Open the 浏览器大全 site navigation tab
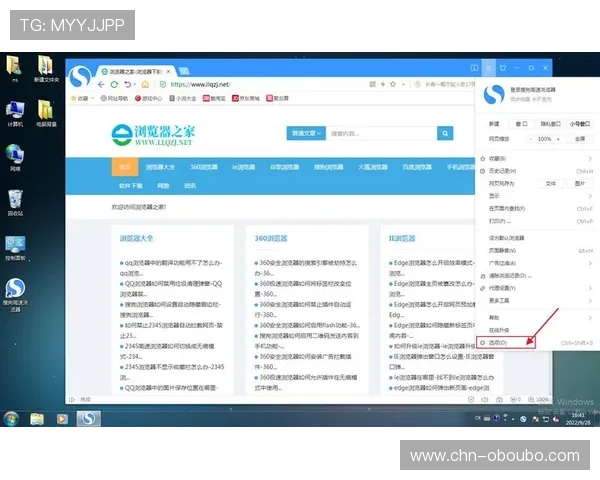 [160, 167]
